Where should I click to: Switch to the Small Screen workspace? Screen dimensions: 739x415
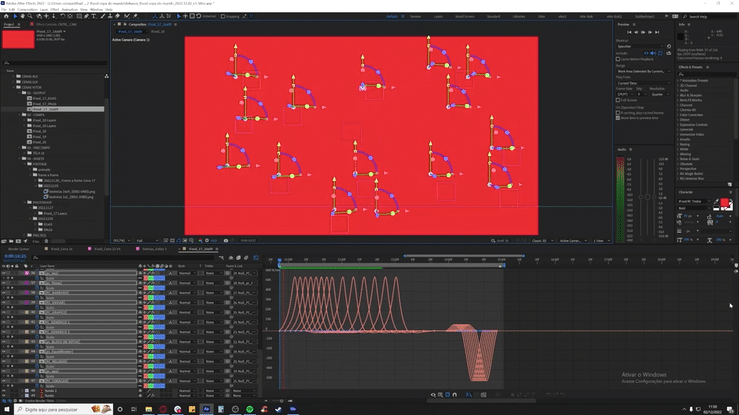465,16
